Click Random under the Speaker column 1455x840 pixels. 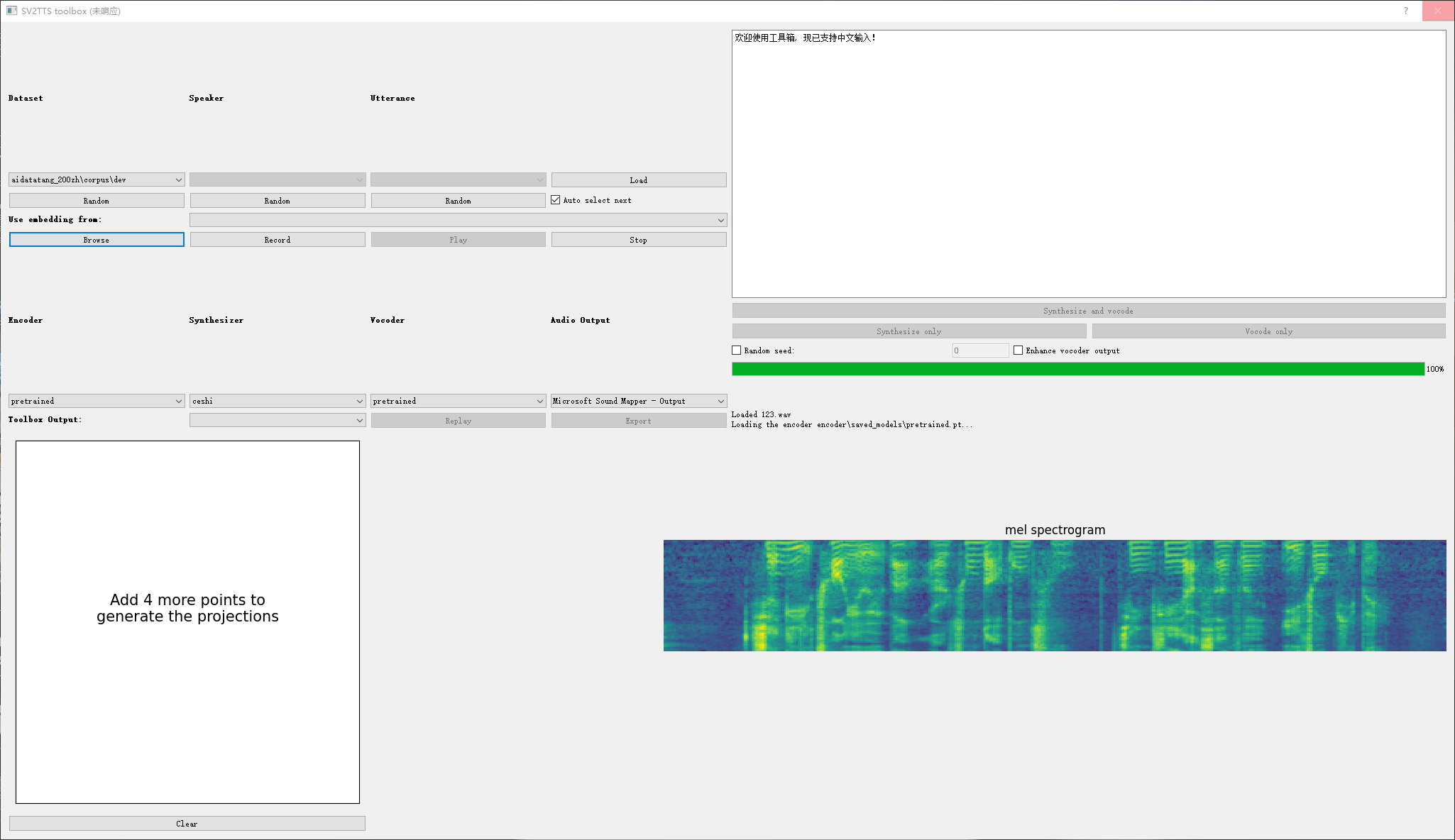pos(277,200)
